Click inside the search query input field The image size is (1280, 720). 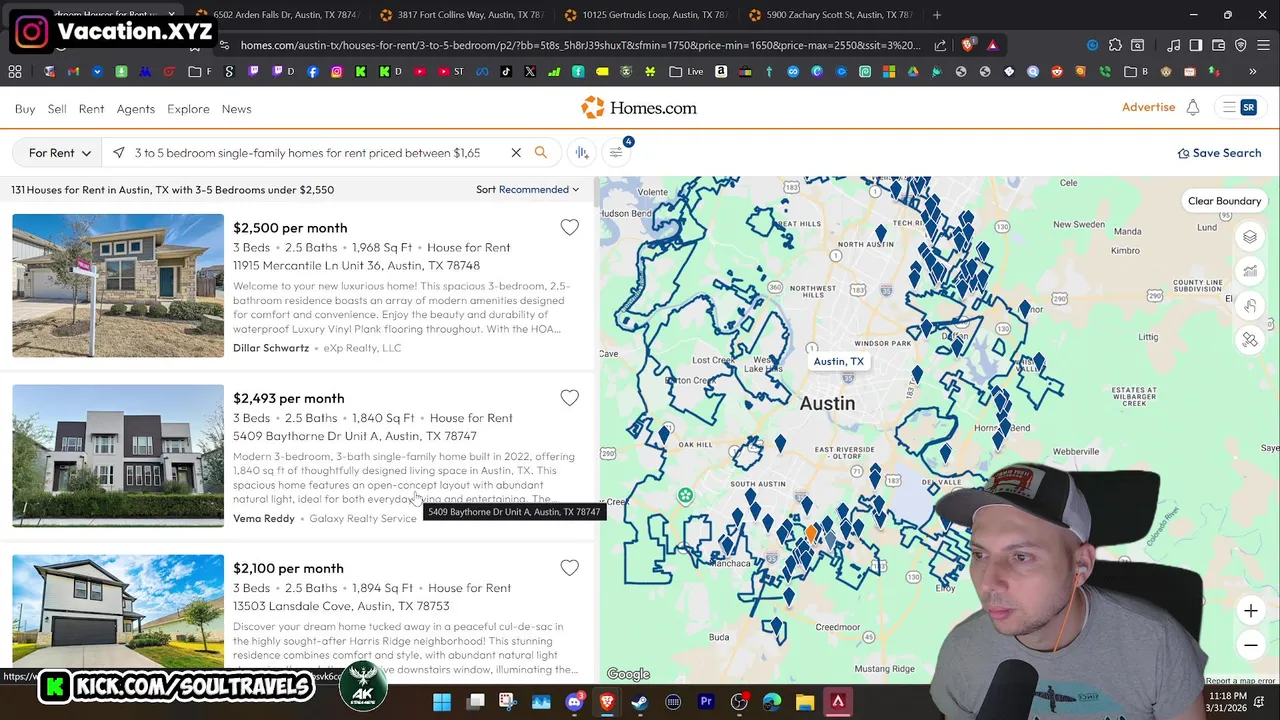pos(310,153)
